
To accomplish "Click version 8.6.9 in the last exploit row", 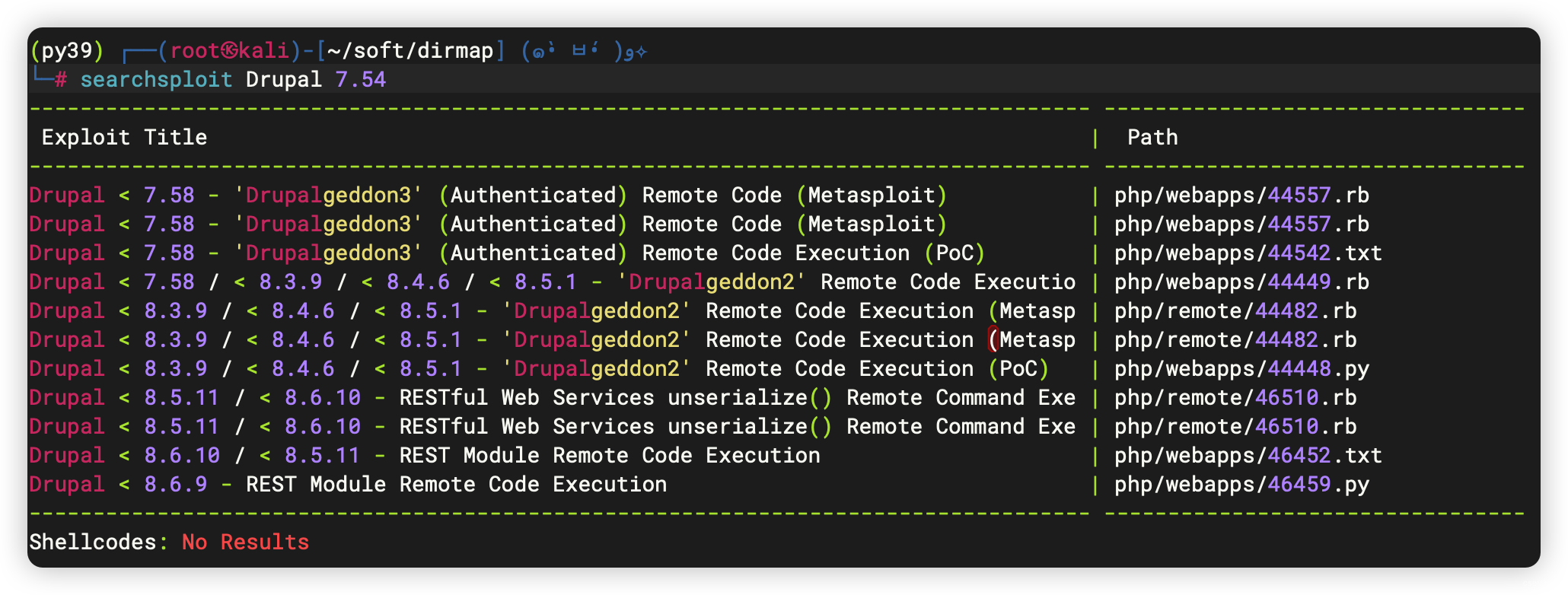I will [x=176, y=485].
